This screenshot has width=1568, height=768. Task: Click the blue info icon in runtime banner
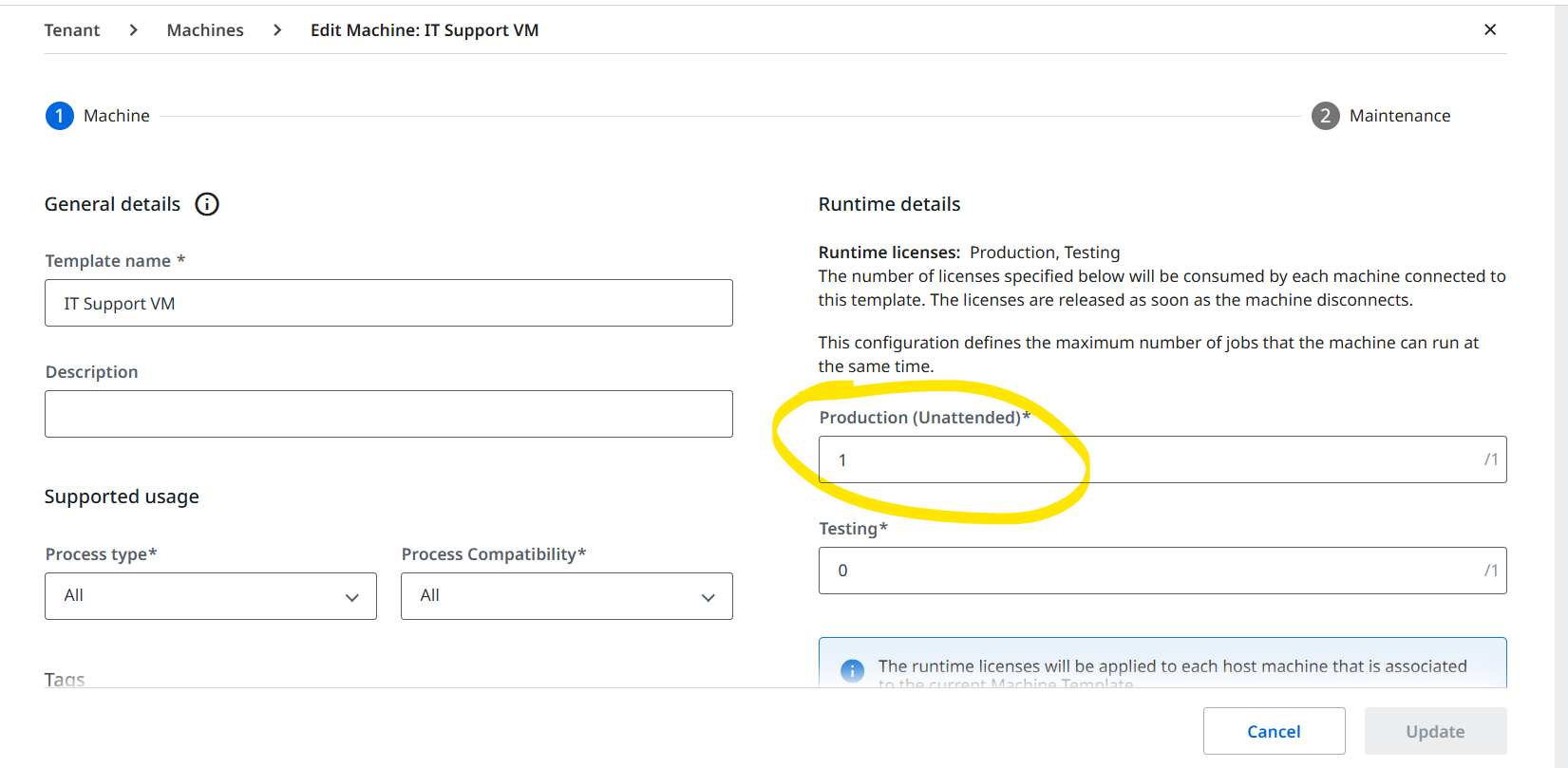[852, 670]
